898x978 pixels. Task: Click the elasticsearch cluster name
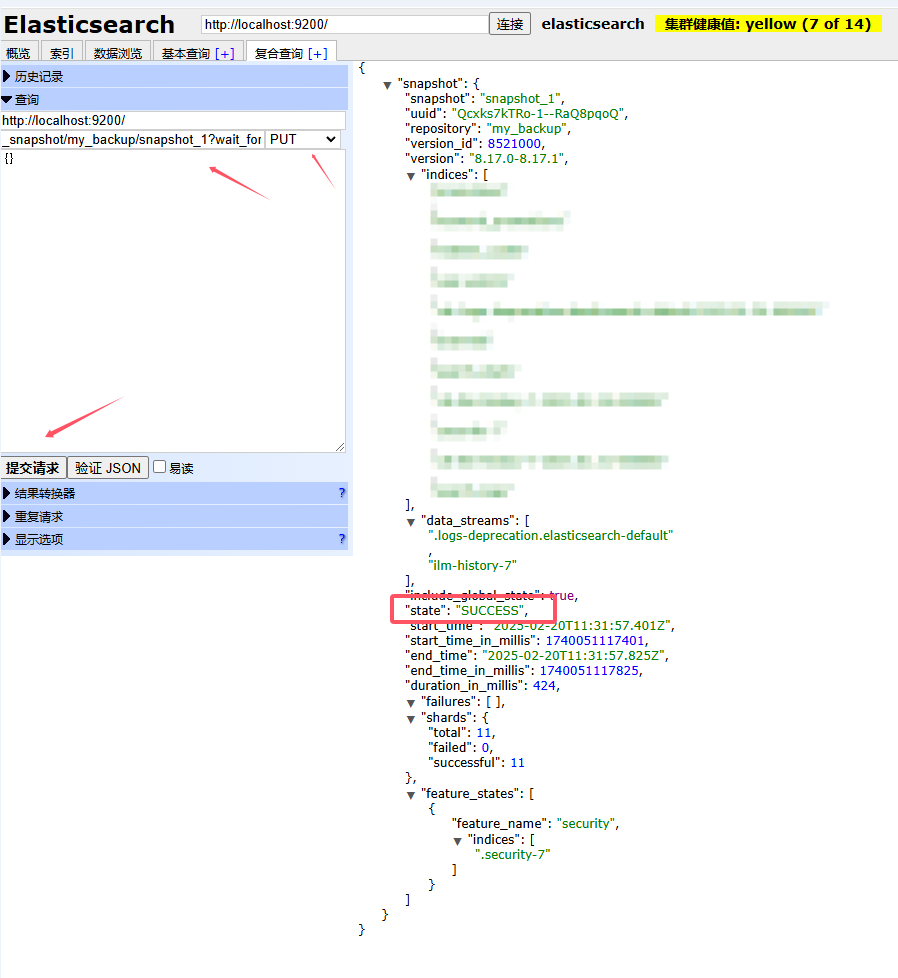click(x=592, y=24)
